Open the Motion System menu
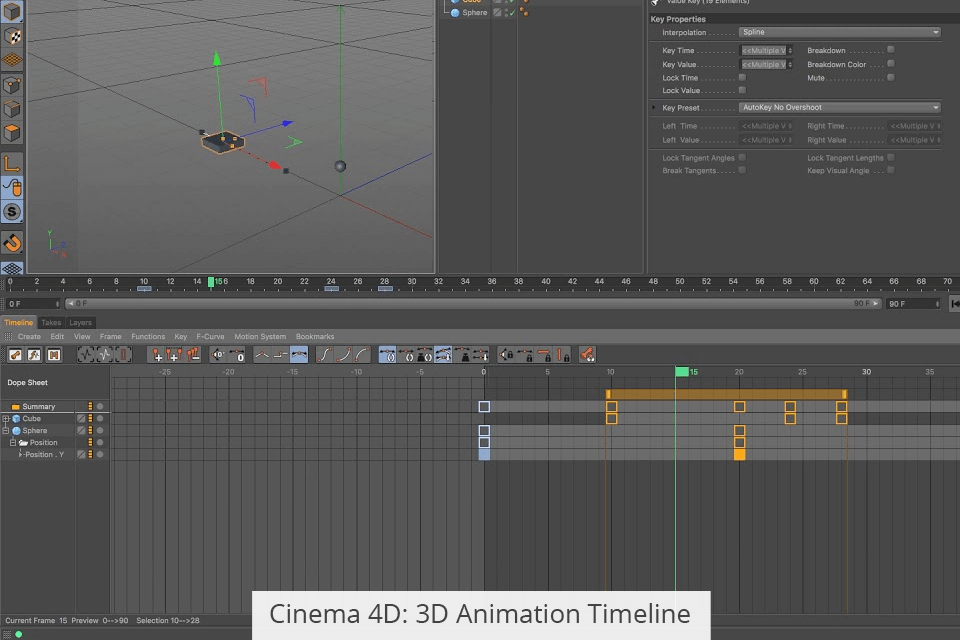This screenshot has width=960, height=640. click(259, 337)
